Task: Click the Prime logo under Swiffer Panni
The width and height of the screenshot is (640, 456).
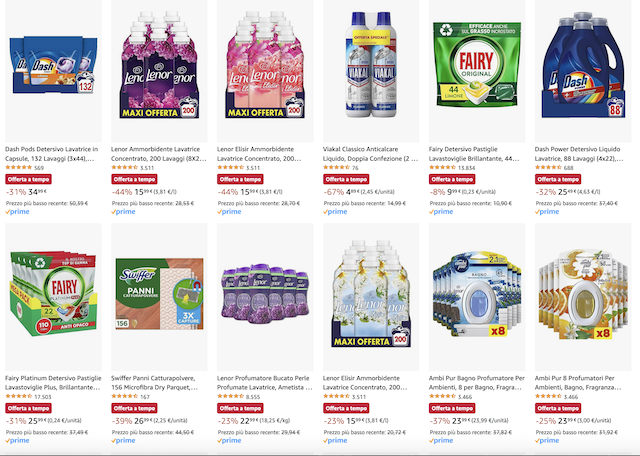Action: 123,440
